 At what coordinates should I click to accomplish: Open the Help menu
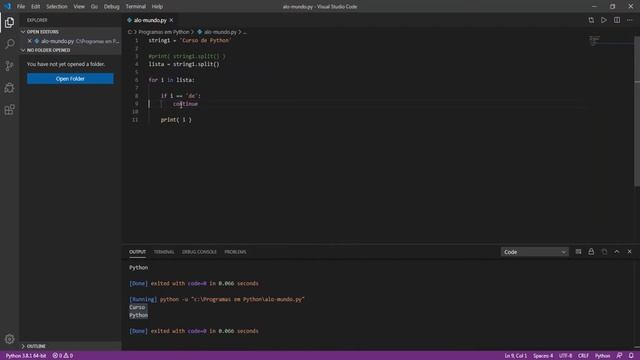(157, 7)
